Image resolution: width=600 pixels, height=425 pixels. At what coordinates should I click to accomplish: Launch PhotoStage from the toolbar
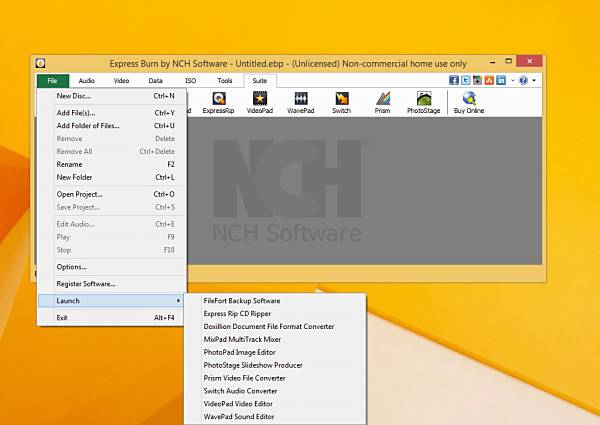pyautogui.click(x=424, y=103)
